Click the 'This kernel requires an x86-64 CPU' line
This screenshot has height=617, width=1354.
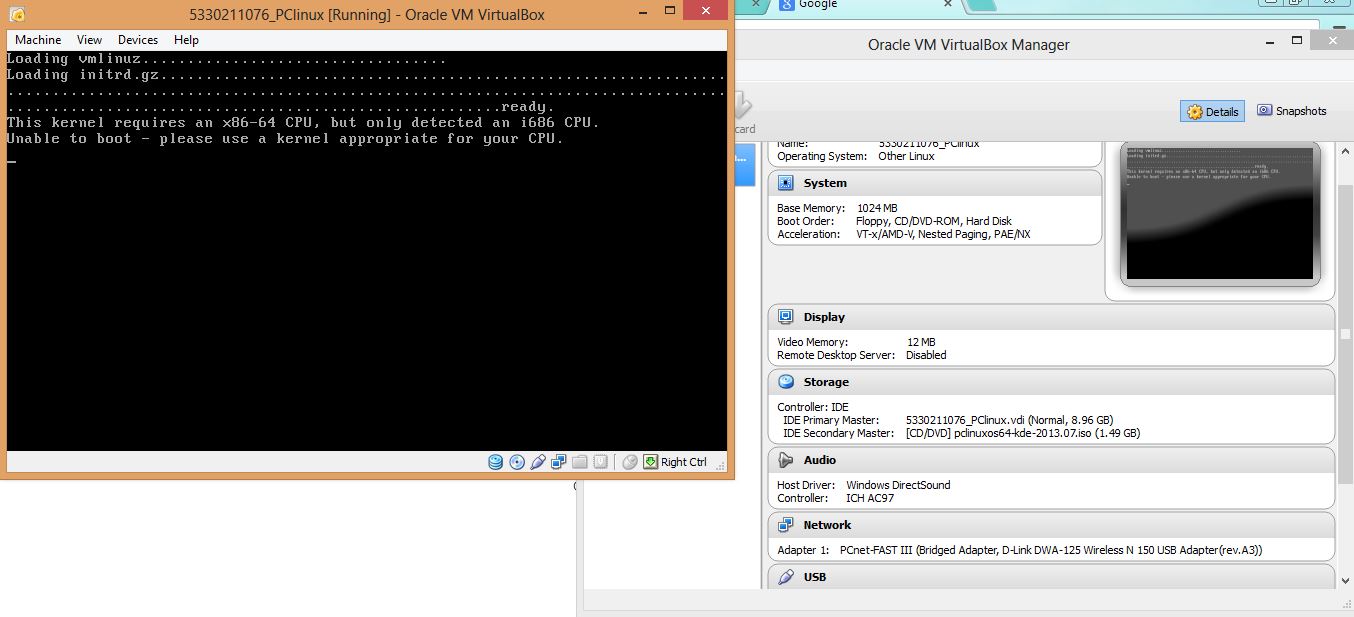303,122
